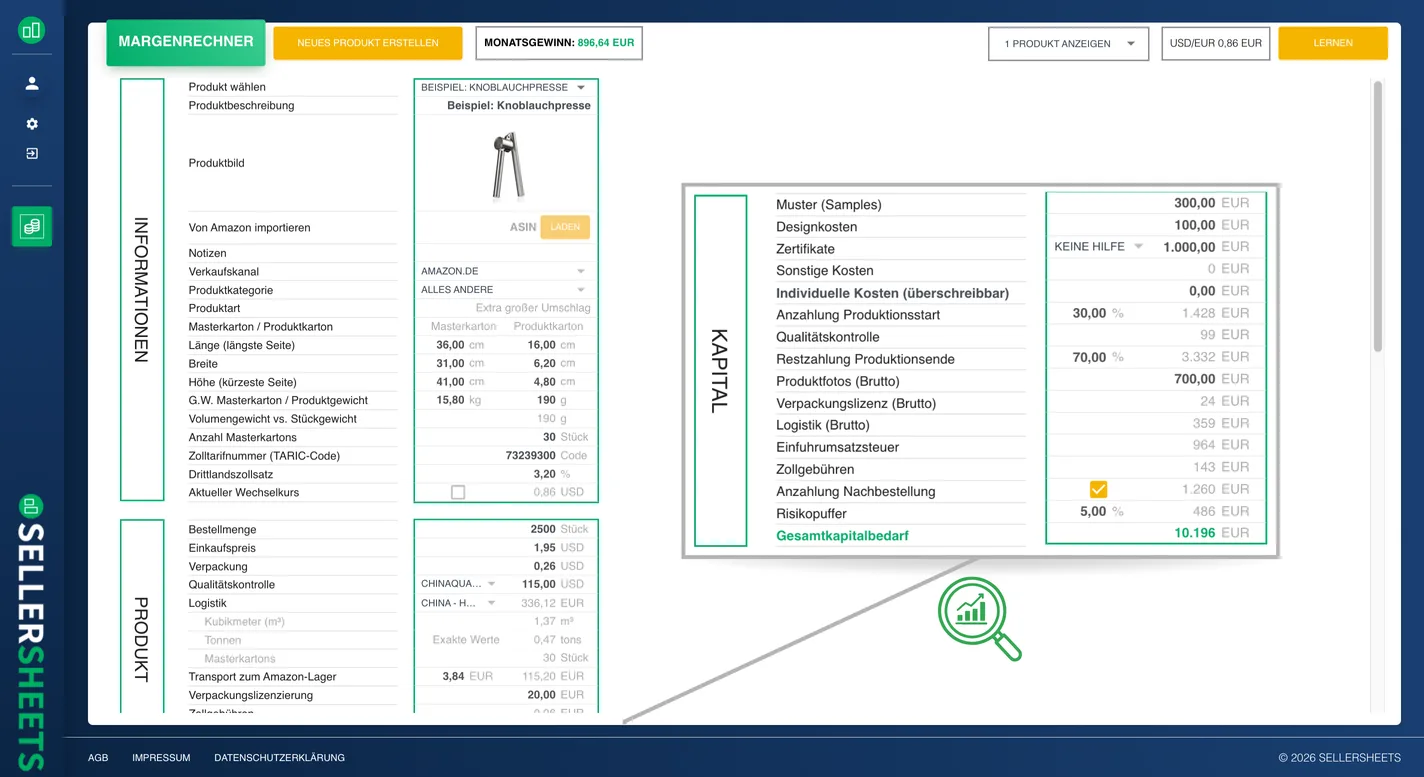Screen dimensions: 1424x777
Task: Click the Muster (Samples) value 300,00
Action: tap(1195, 203)
